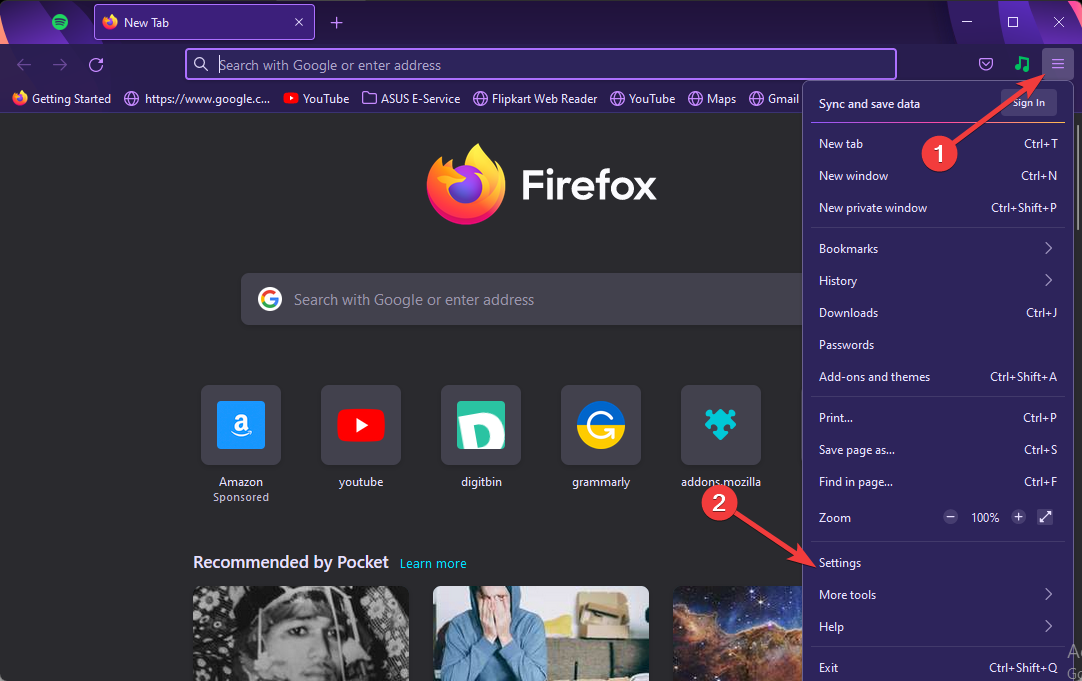Open the first YouTube bookmark with red icon

(x=316, y=99)
